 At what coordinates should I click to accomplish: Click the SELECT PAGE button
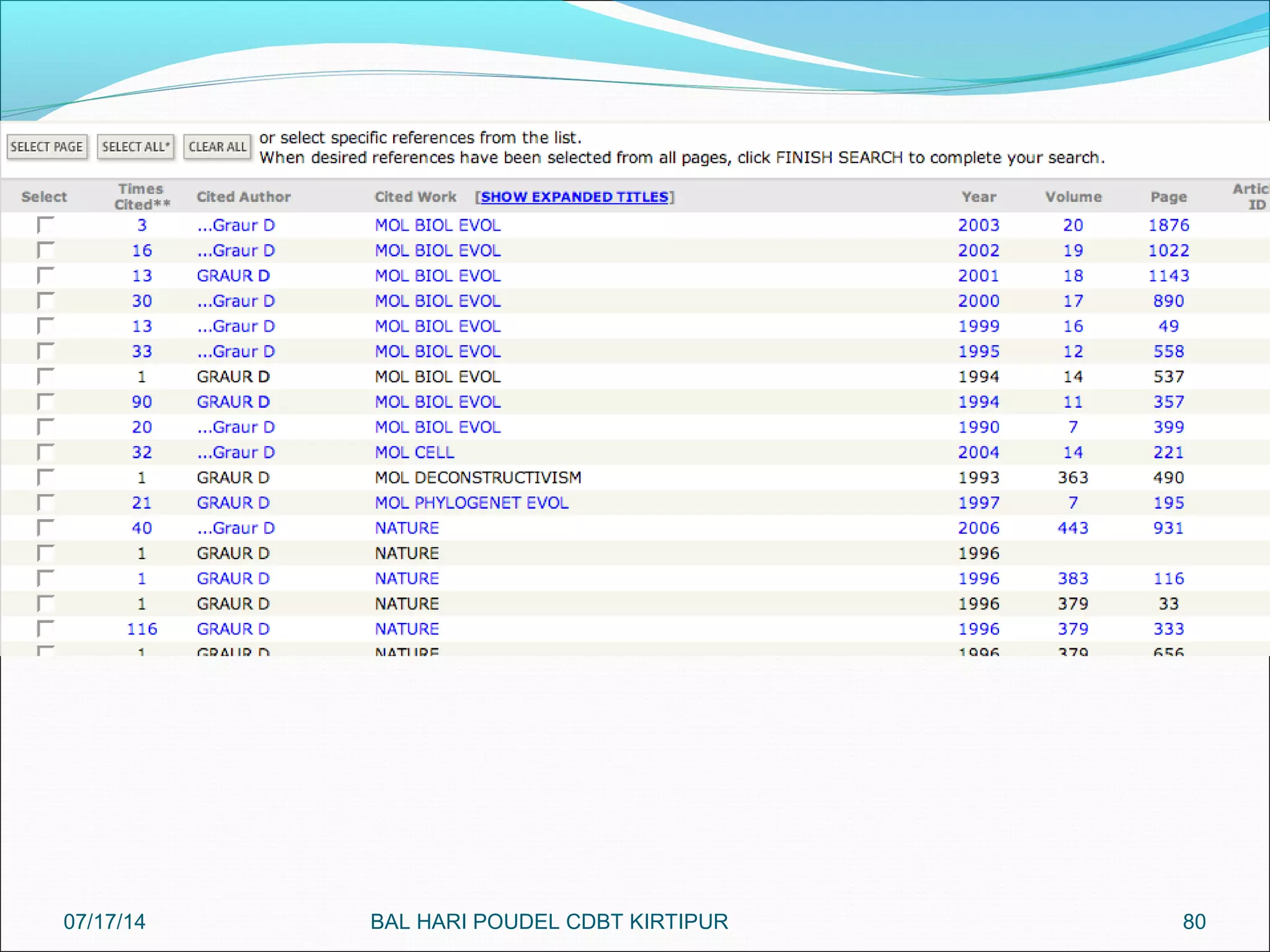point(47,147)
